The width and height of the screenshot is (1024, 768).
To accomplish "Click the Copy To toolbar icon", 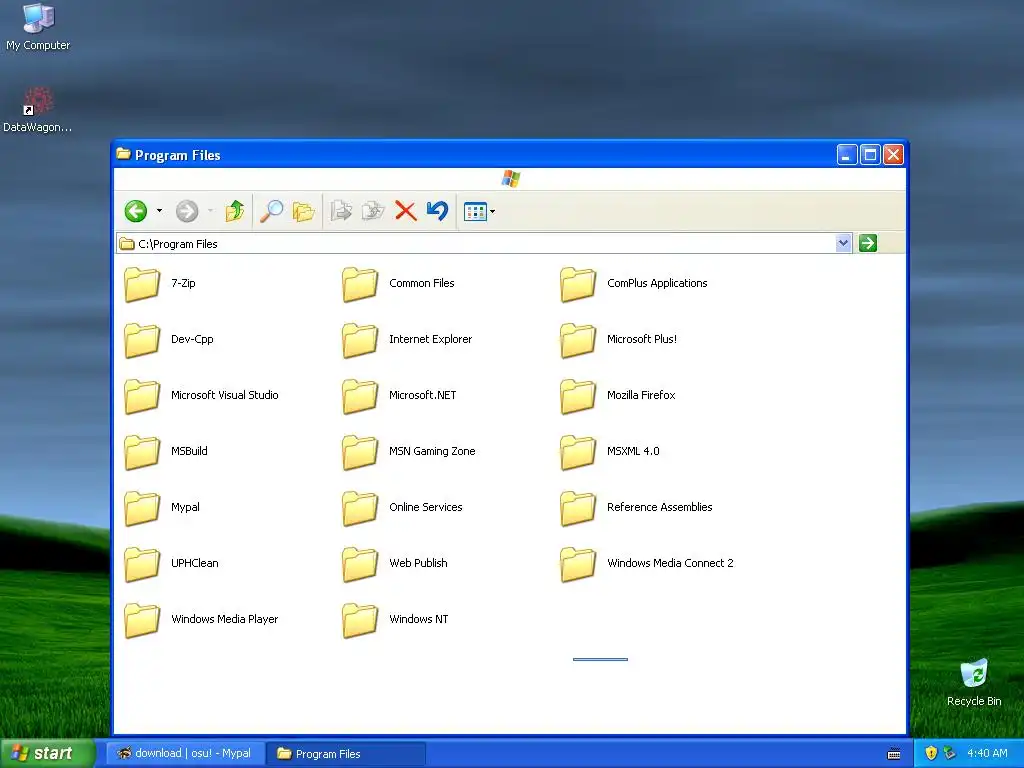I will pos(373,211).
